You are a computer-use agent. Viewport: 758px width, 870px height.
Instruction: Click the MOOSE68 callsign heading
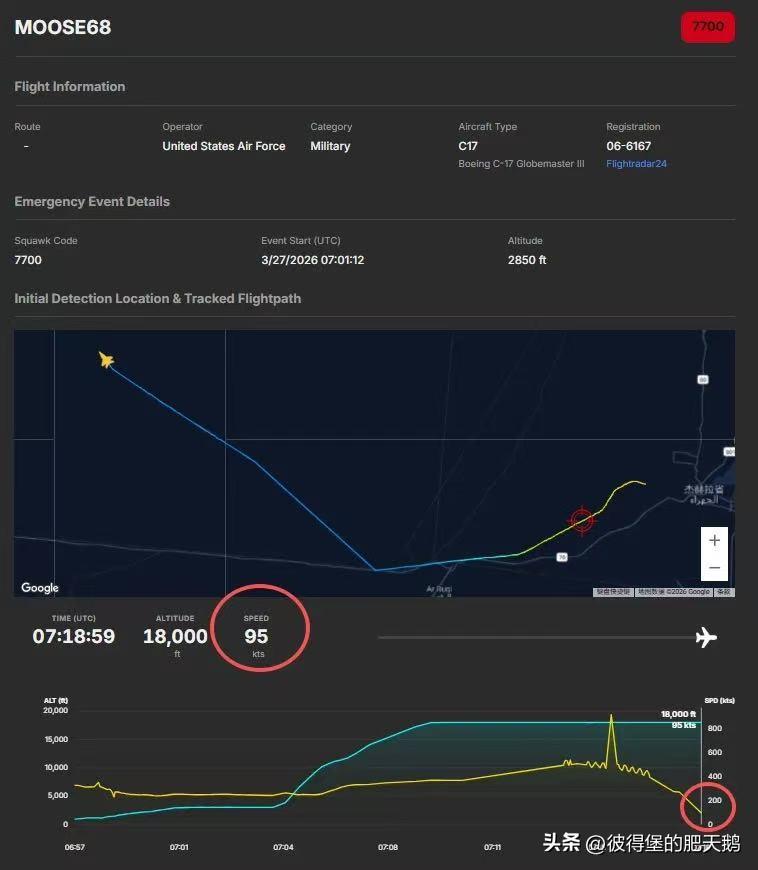pos(63,27)
